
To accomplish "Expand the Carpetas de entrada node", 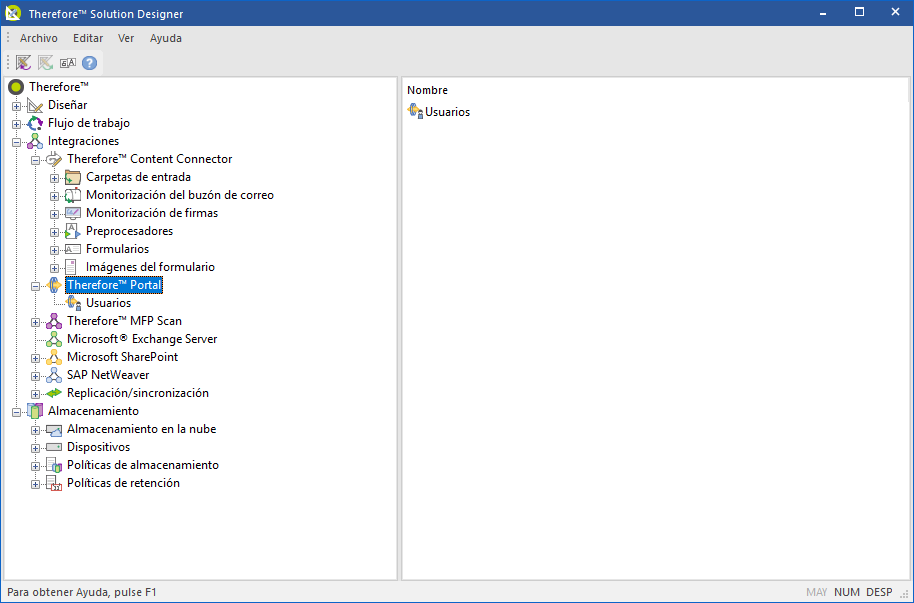I will coord(54,178).
